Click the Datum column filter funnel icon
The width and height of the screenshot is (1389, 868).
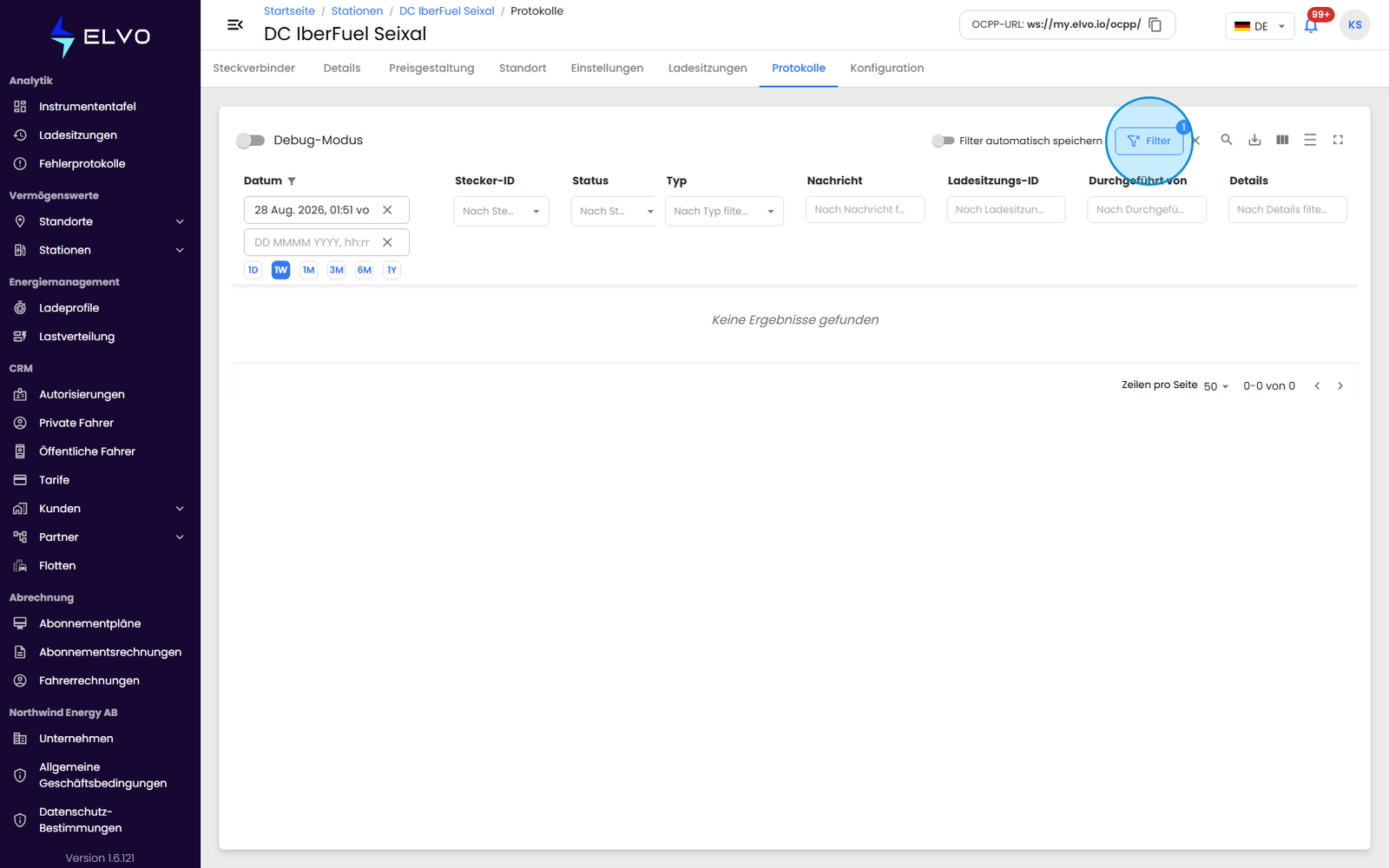pos(292,181)
